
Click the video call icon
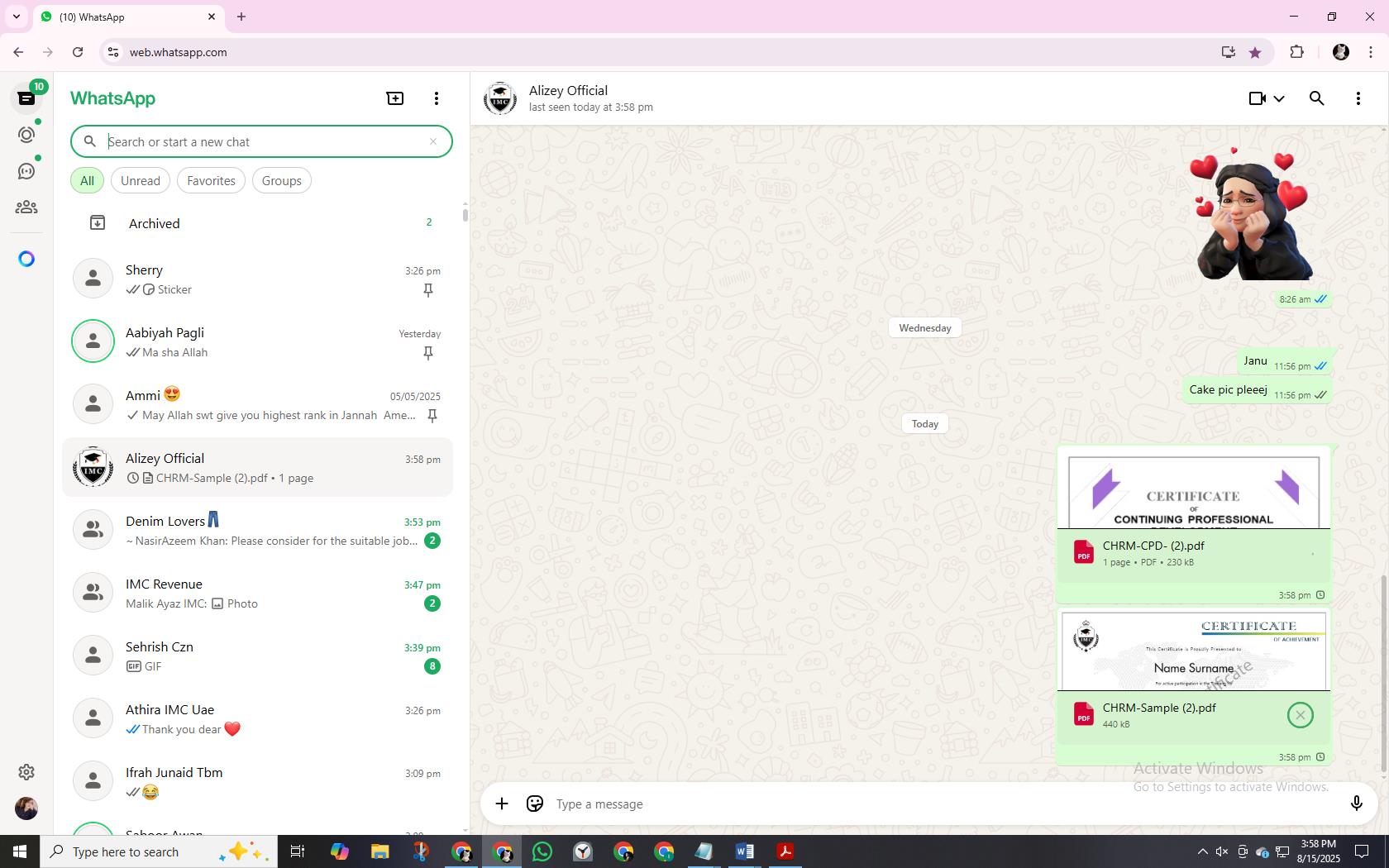1257,98
